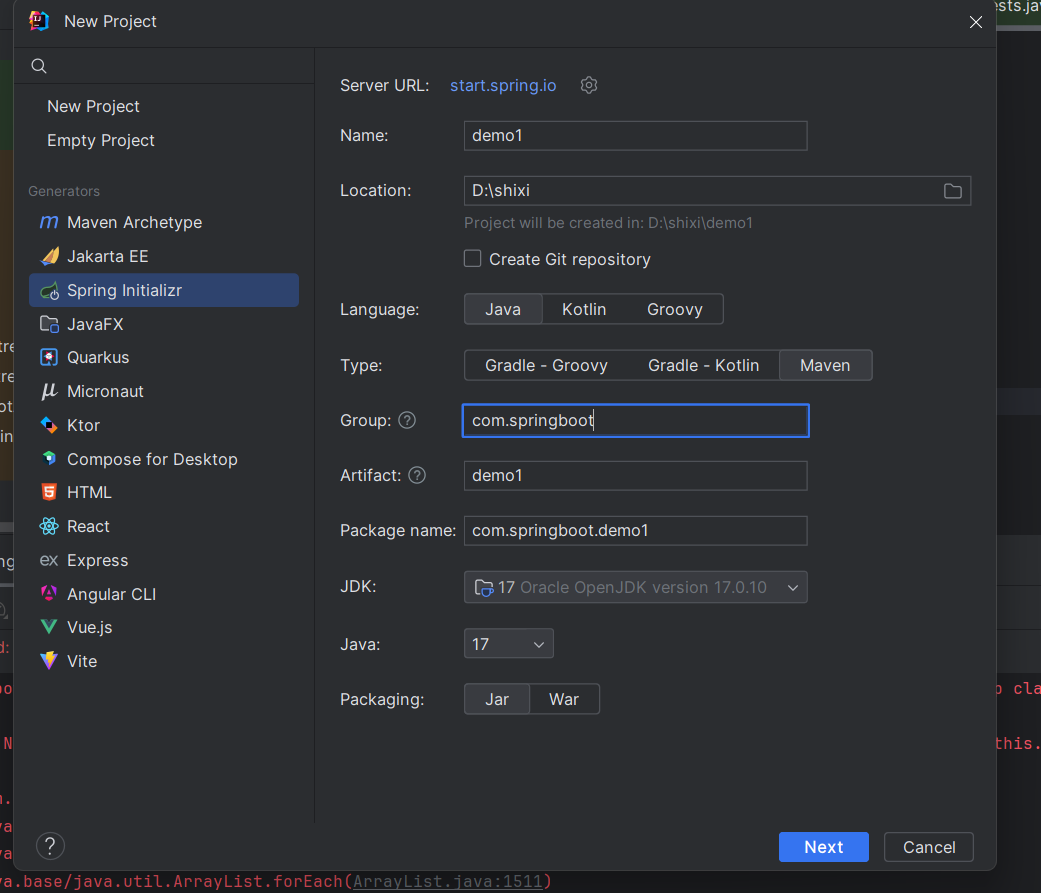Click the Express ex icon

49,560
